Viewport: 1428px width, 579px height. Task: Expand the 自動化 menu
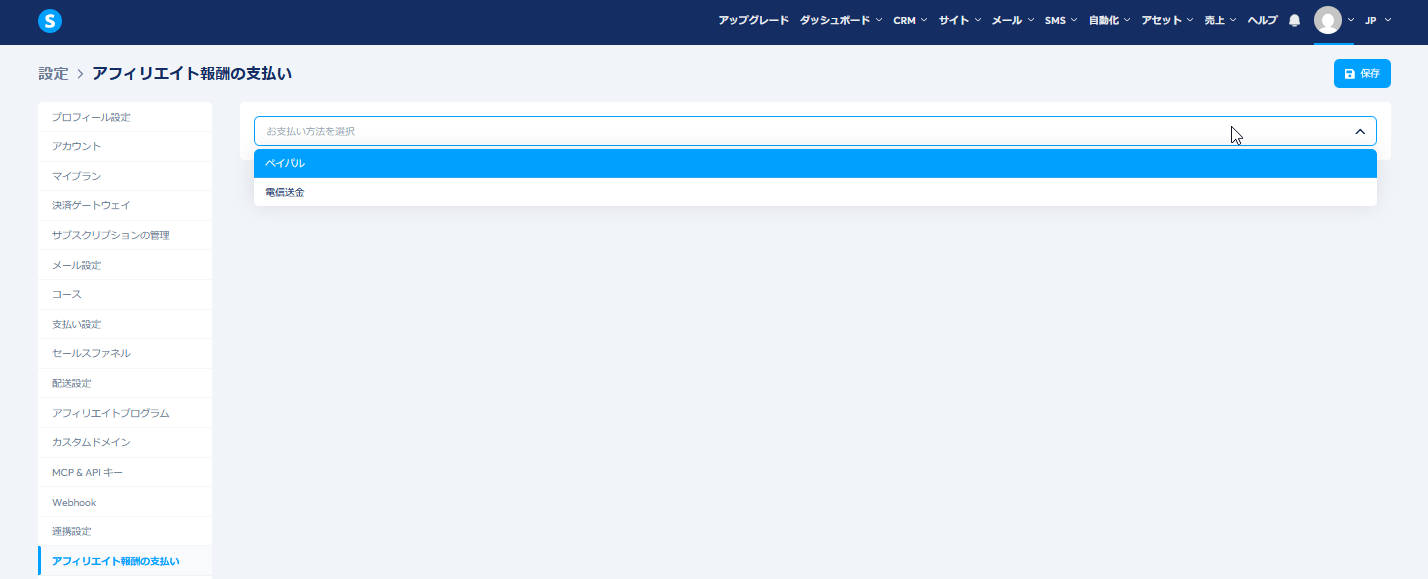[1110, 20]
